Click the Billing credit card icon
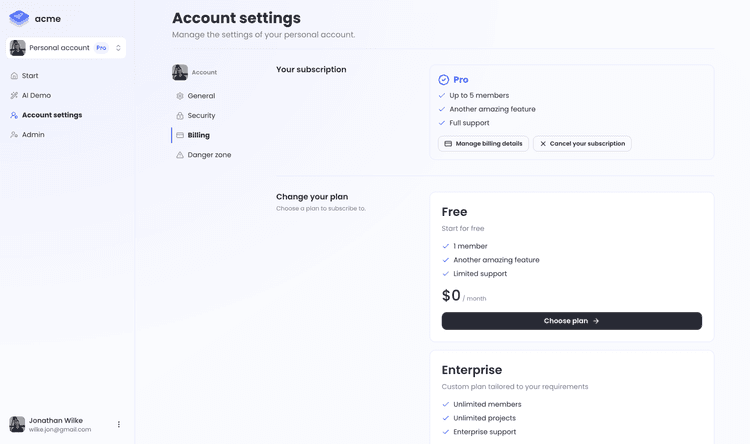This screenshot has height=444, width=750. tap(180, 135)
